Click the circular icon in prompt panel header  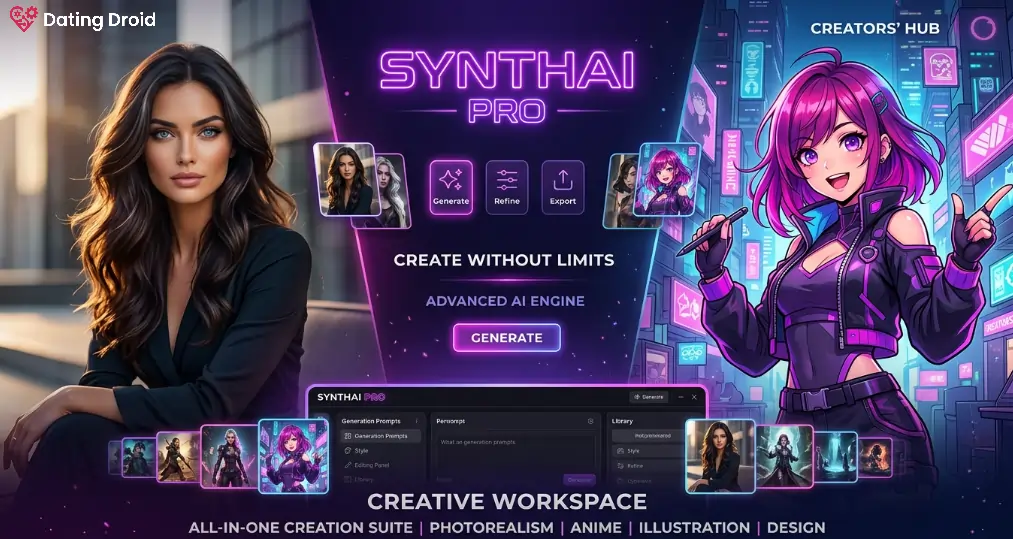(x=590, y=421)
